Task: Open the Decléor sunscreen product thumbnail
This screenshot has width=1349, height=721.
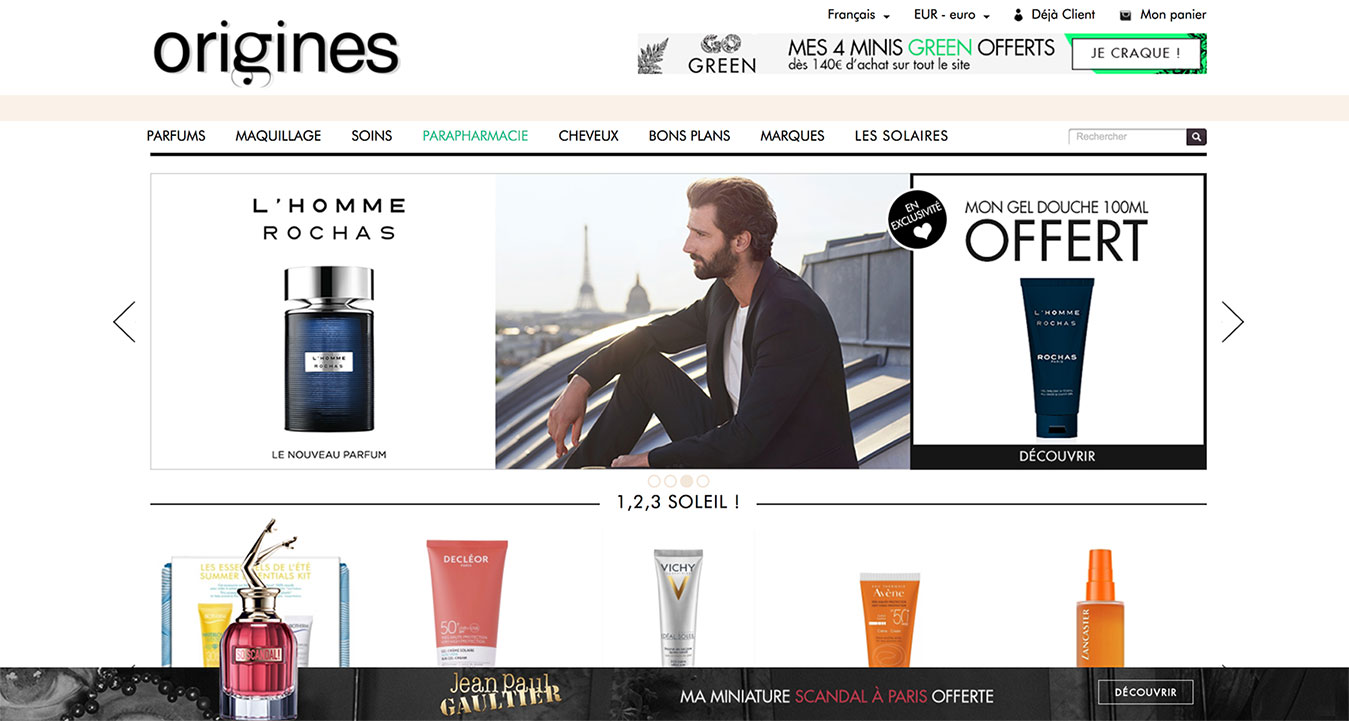Action: click(467, 603)
